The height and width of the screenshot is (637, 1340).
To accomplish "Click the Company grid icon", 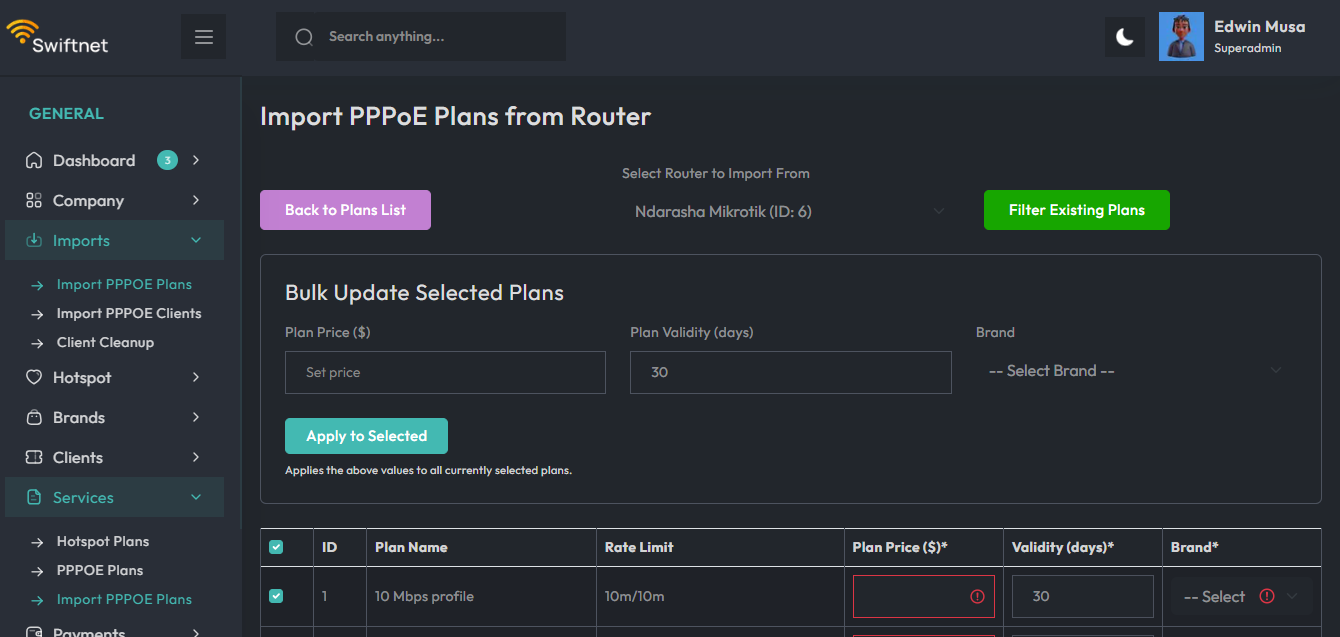I will (34, 200).
